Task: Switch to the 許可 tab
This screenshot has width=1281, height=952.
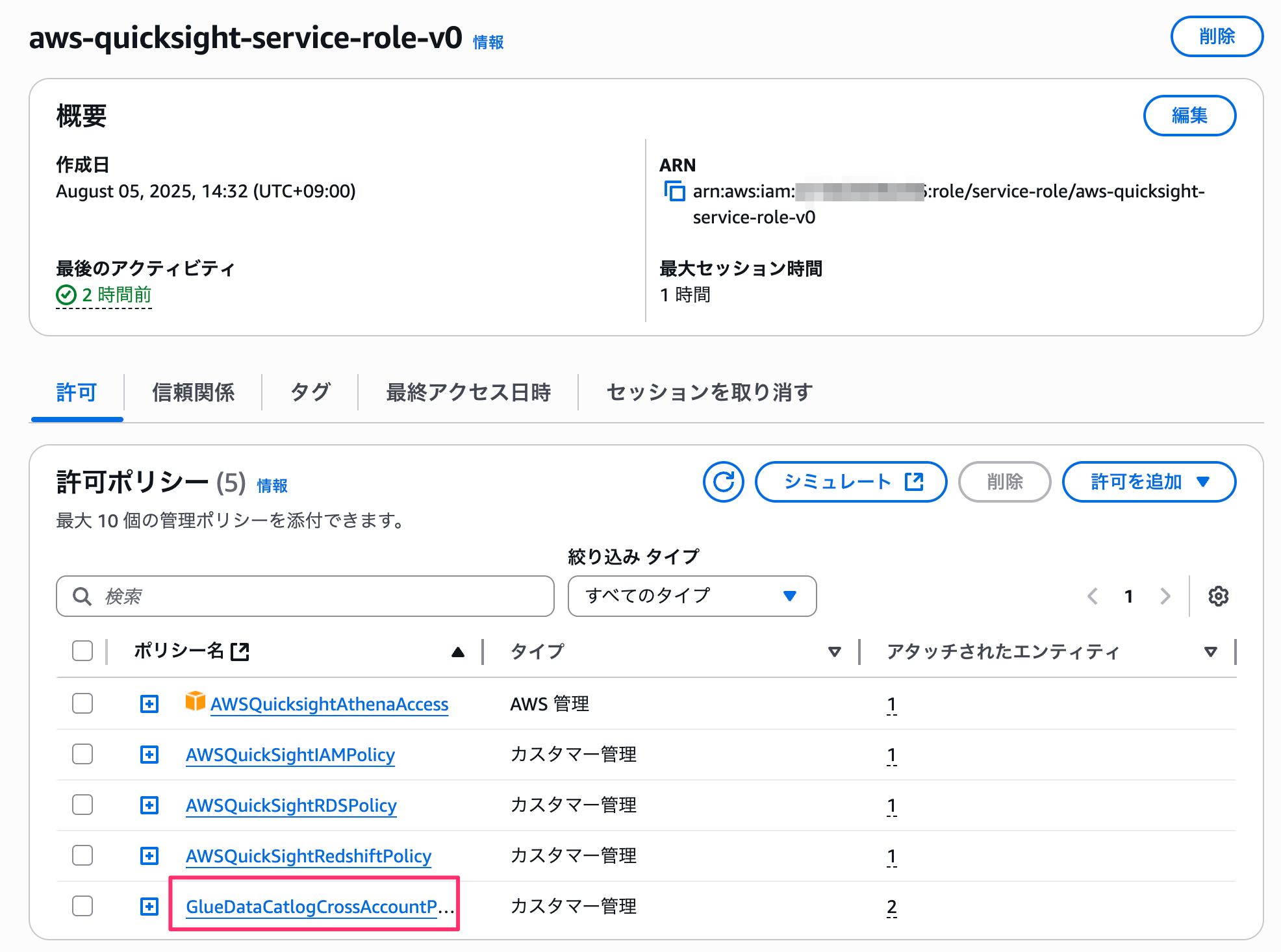Action: pos(77,392)
